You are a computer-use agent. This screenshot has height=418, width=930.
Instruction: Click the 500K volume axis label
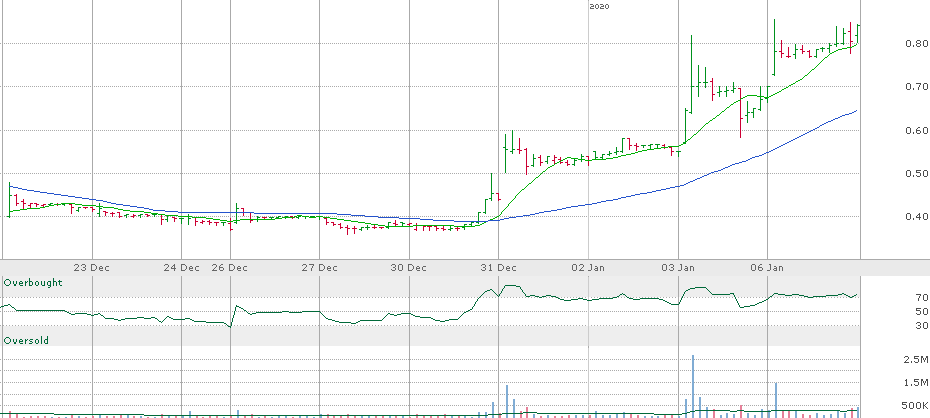(914, 406)
